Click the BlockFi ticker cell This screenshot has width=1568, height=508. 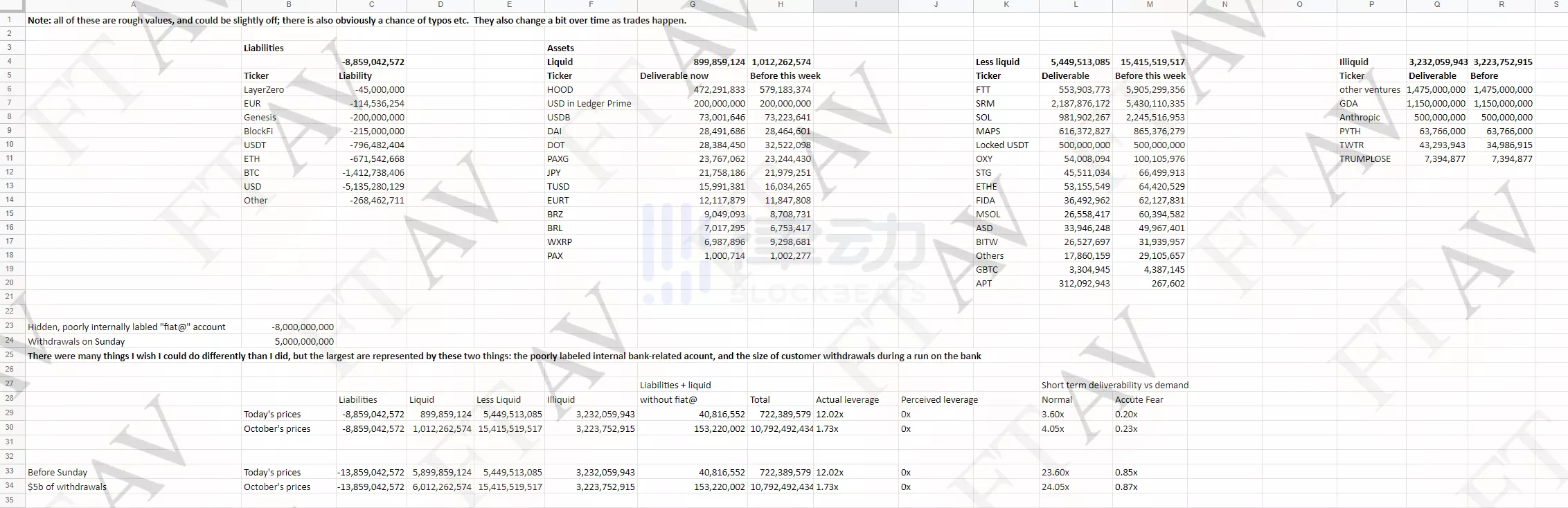pos(258,131)
